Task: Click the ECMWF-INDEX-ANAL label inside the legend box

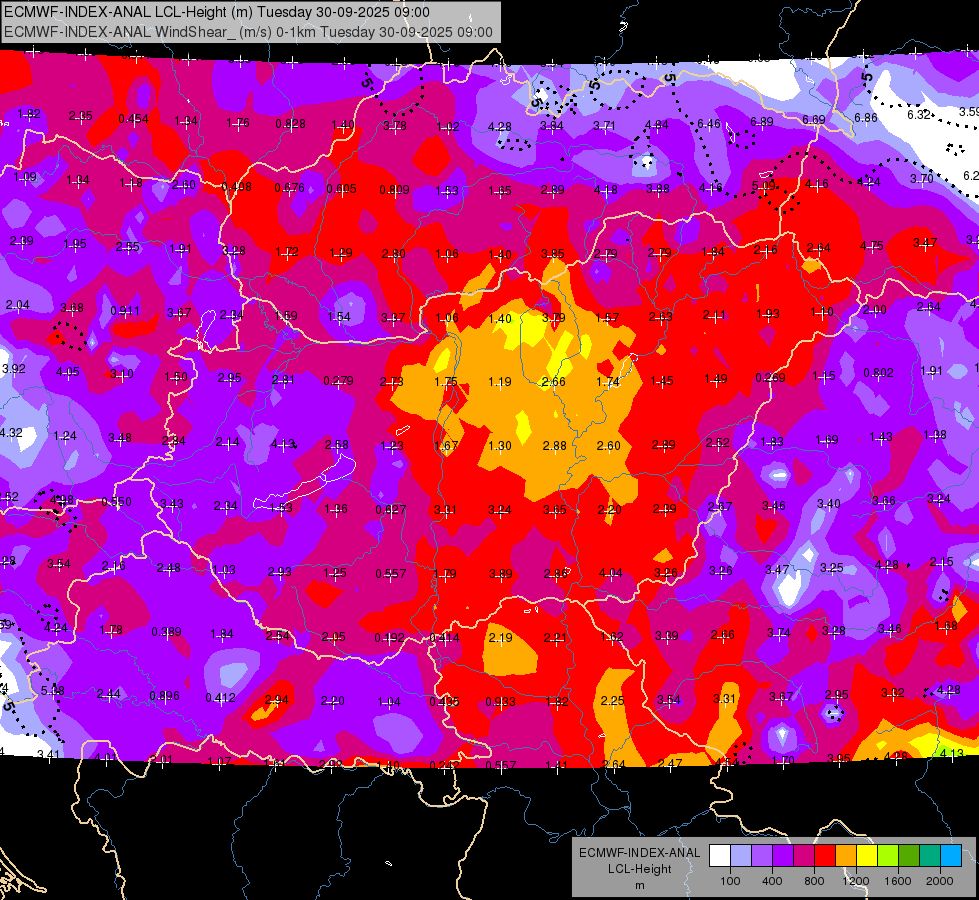Action: (x=639, y=853)
